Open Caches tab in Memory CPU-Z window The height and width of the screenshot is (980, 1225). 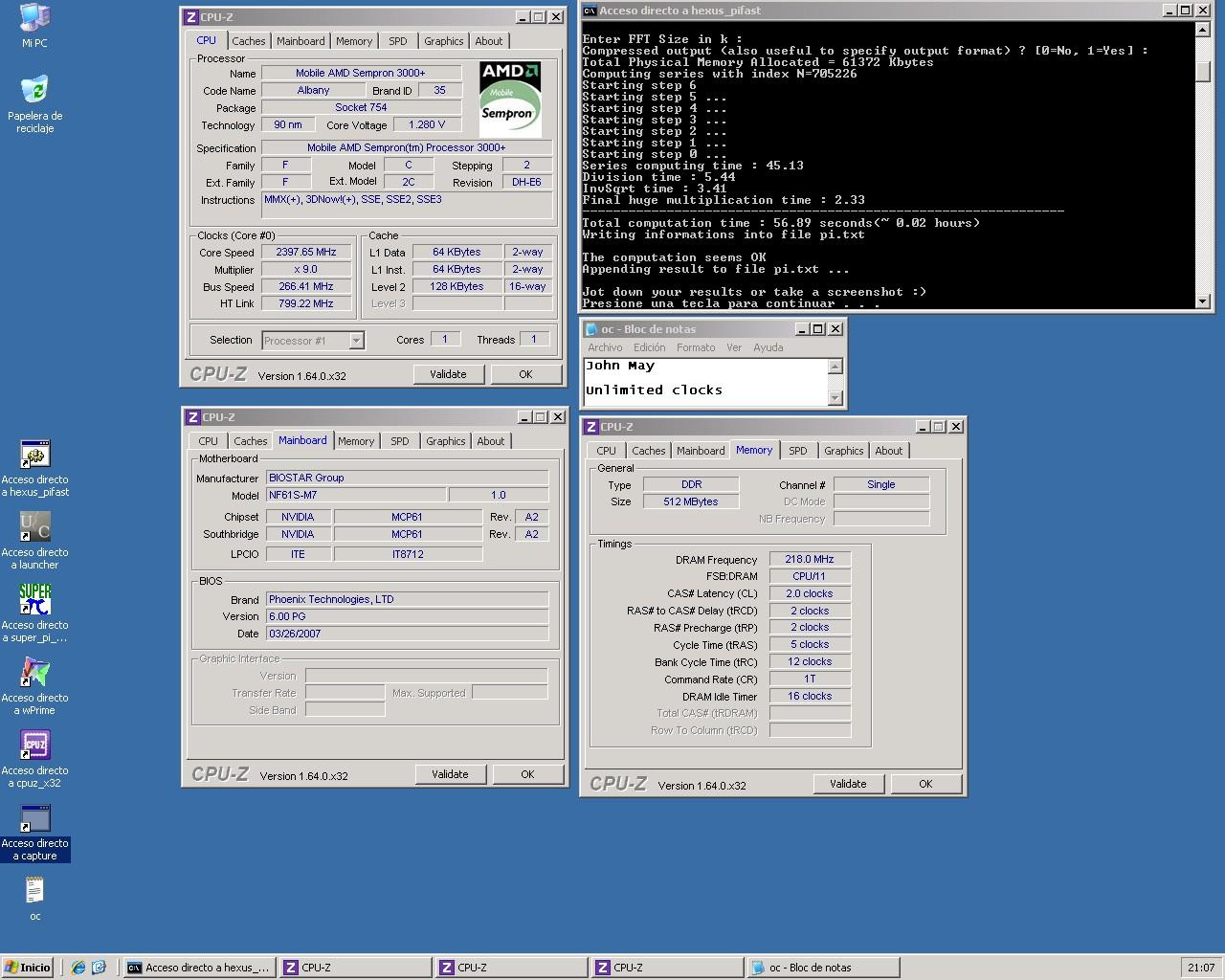[x=649, y=451]
